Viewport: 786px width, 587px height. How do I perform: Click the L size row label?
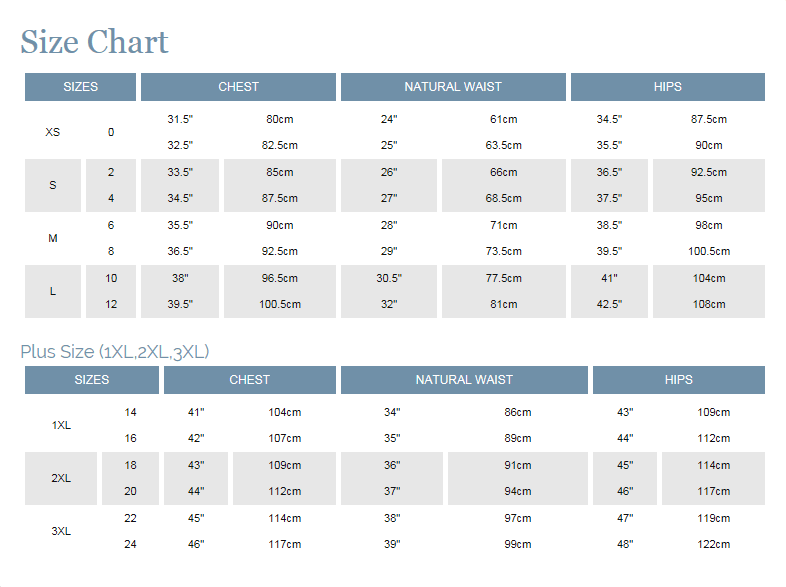pyautogui.click(x=53, y=291)
